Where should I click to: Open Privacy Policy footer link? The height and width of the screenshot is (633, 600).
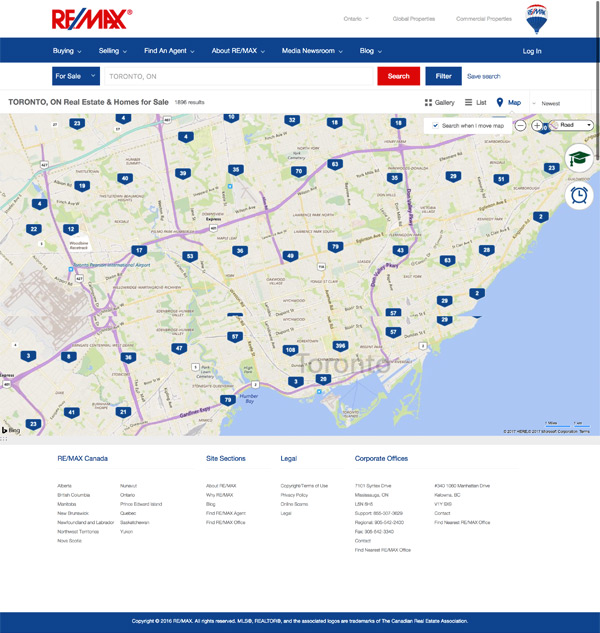(x=294, y=495)
